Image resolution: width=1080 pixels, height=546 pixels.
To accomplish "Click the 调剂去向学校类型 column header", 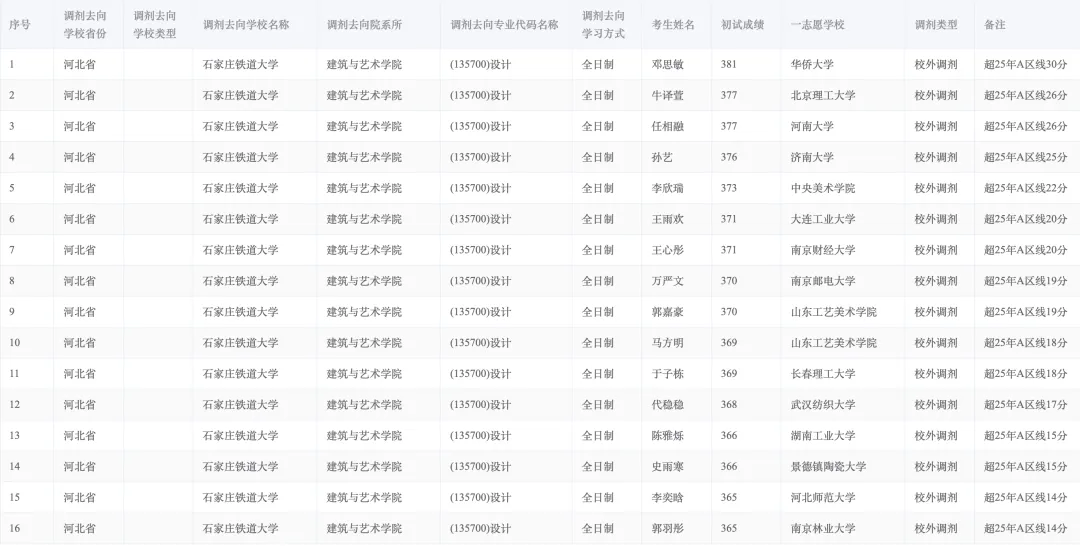I will pos(154,25).
